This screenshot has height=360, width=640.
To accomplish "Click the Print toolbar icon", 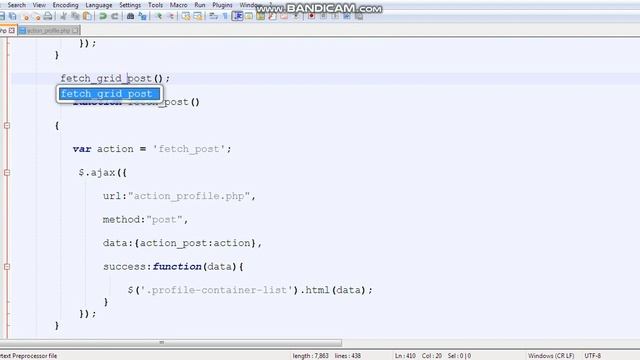I will pos(48,16).
